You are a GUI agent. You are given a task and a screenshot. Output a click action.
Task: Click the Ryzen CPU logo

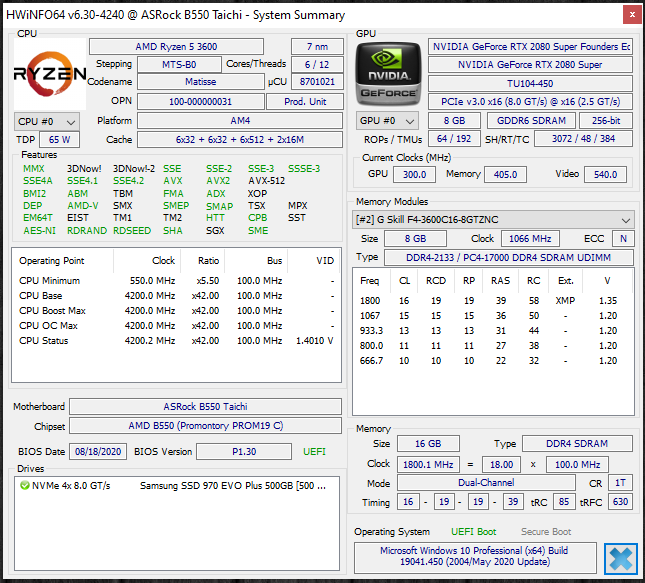pyautogui.click(x=50, y=74)
